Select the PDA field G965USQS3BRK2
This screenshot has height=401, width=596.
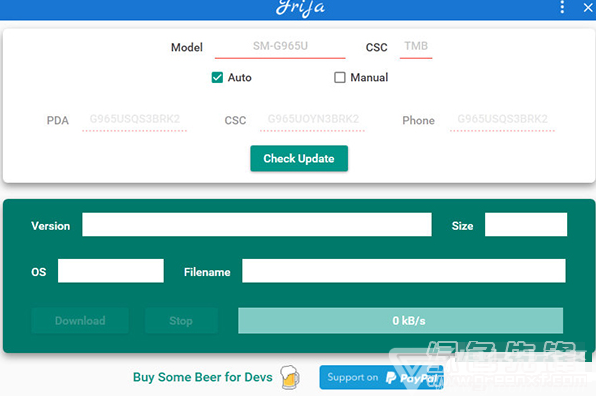pyautogui.click(x=135, y=119)
